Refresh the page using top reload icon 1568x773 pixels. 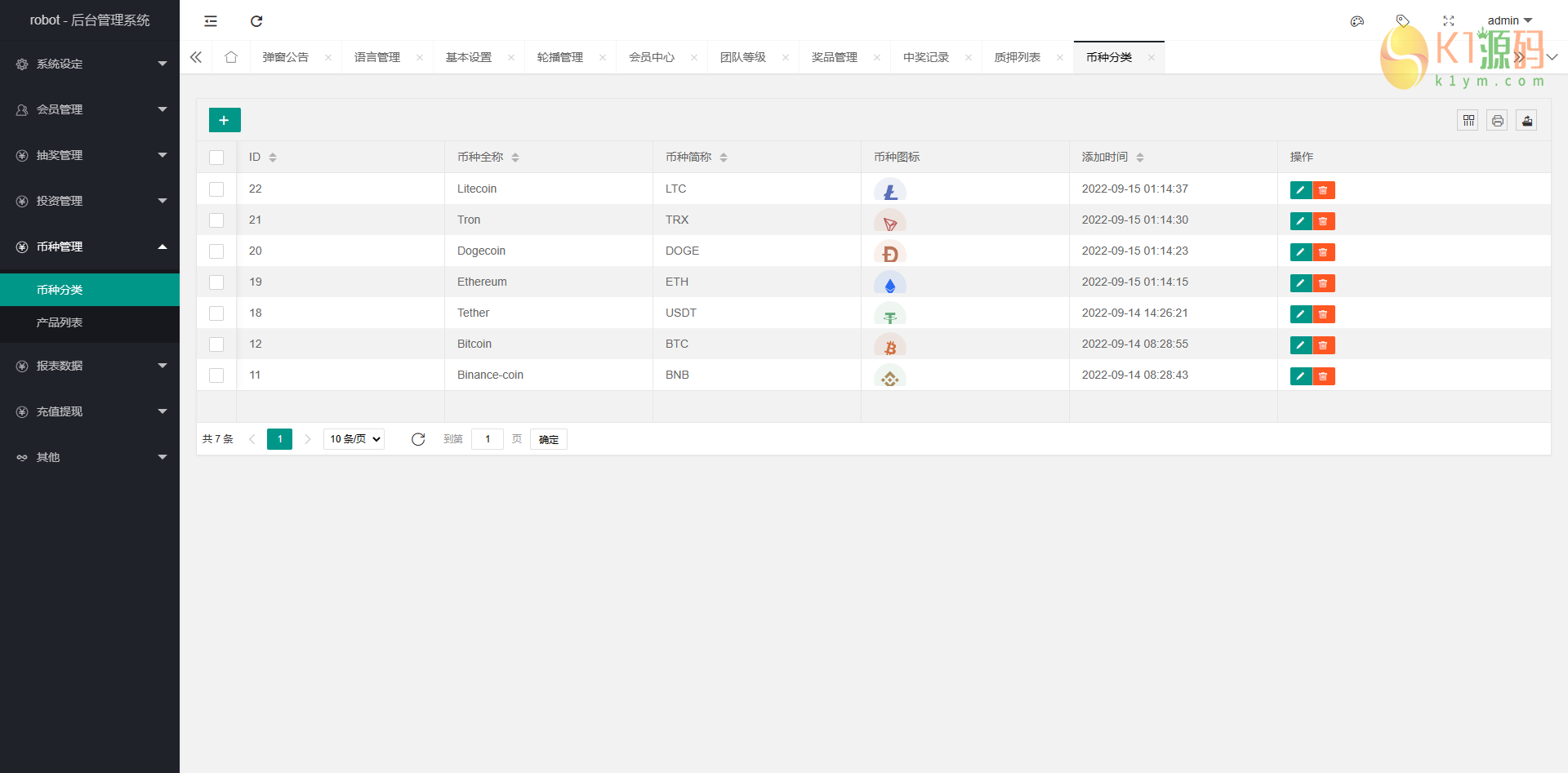point(256,21)
